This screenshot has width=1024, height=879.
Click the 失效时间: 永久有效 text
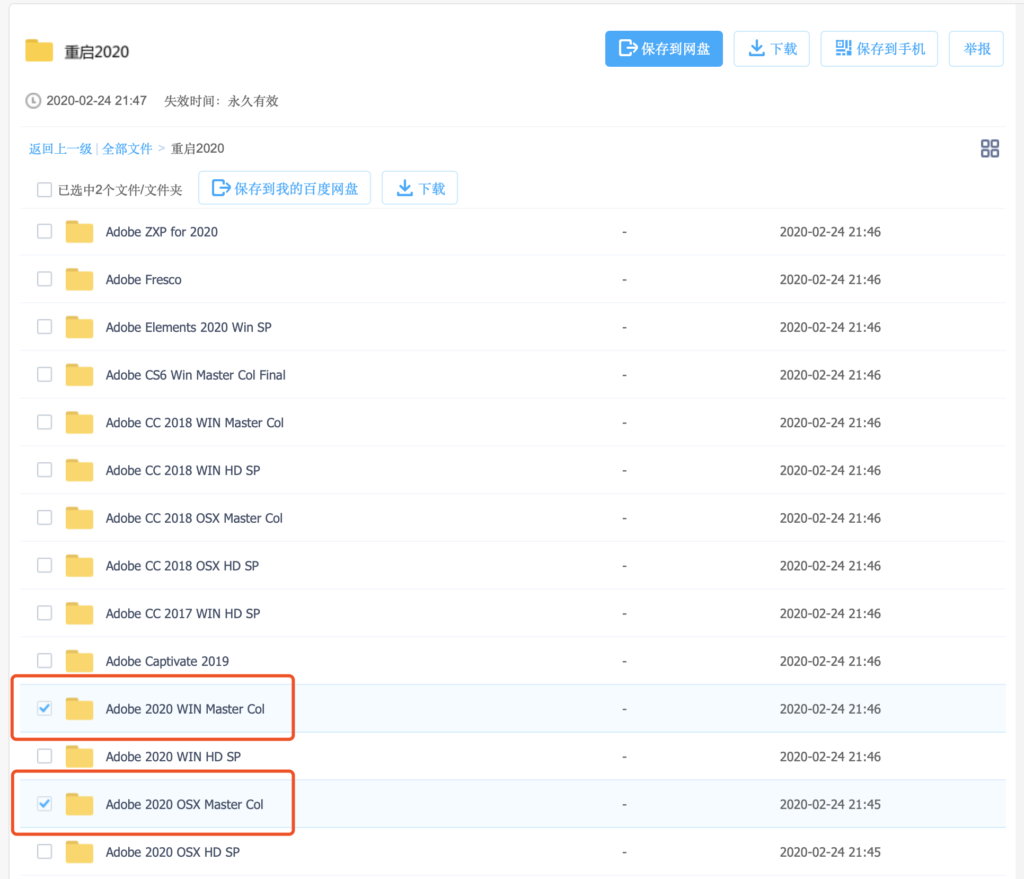point(221,101)
